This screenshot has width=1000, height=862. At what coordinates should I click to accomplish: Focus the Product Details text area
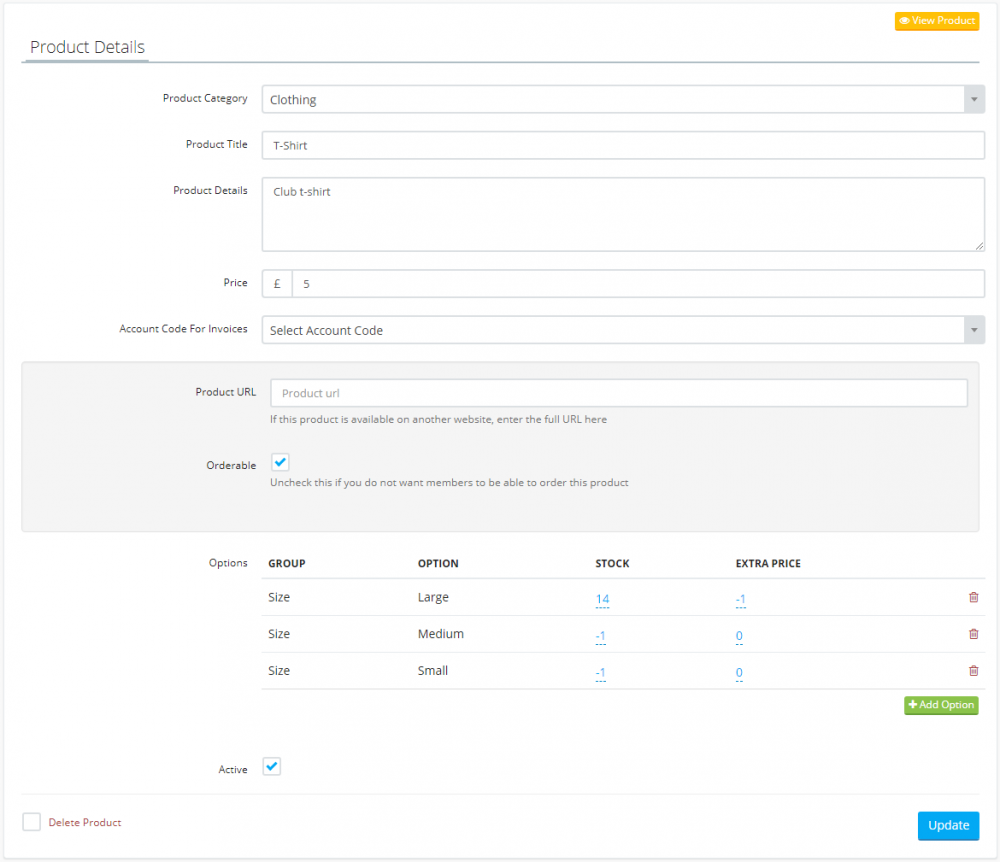pos(622,214)
